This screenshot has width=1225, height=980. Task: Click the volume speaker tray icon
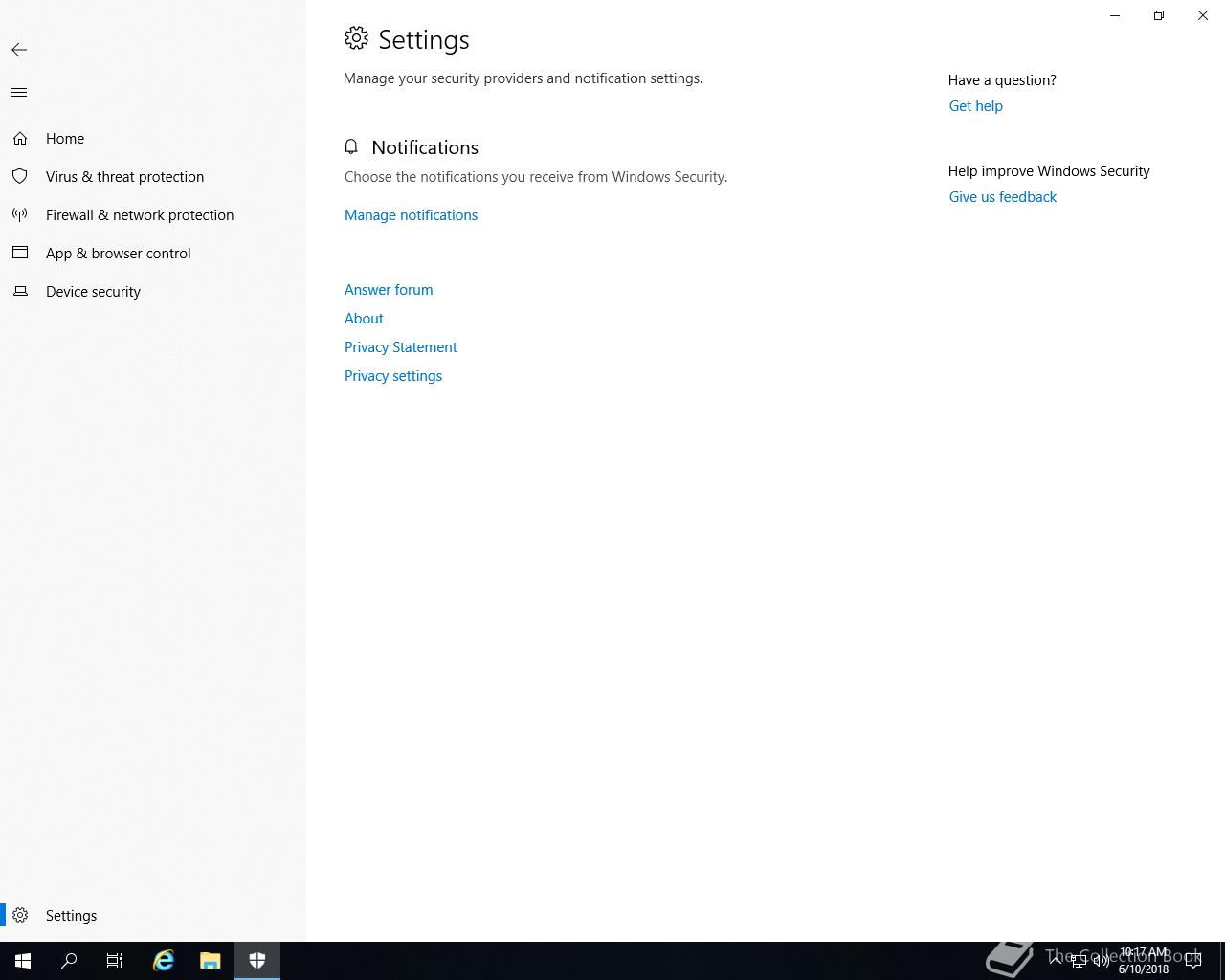tap(1102, 961)
